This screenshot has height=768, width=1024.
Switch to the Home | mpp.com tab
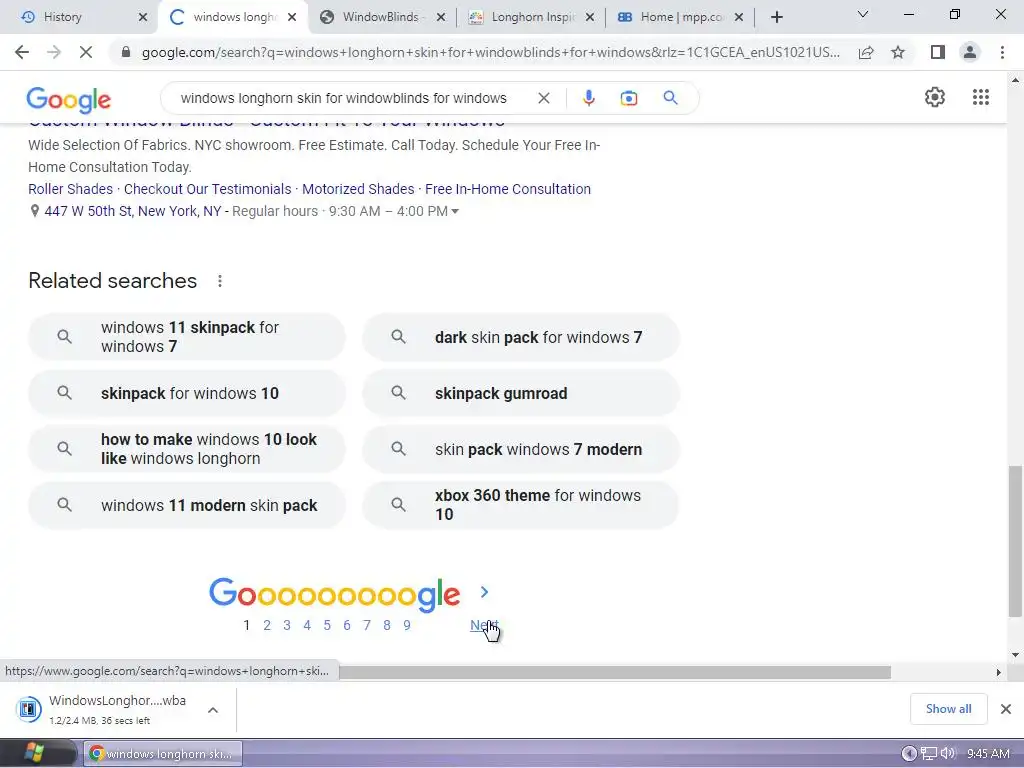[680, 17]
